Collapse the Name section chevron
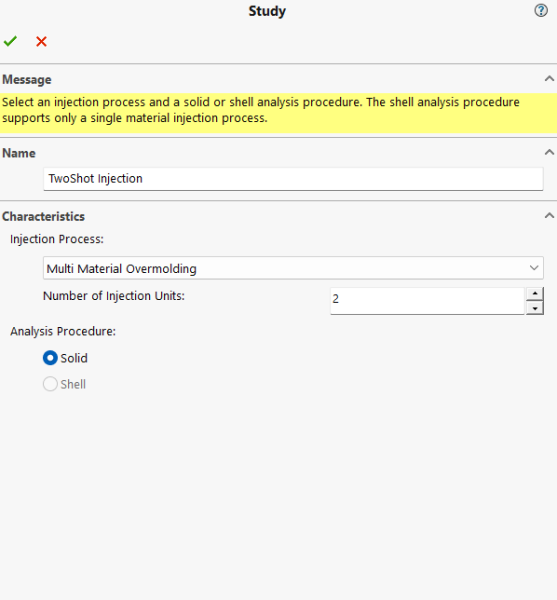This screenshot has width=557, height=600. click(x=549, y=152)
